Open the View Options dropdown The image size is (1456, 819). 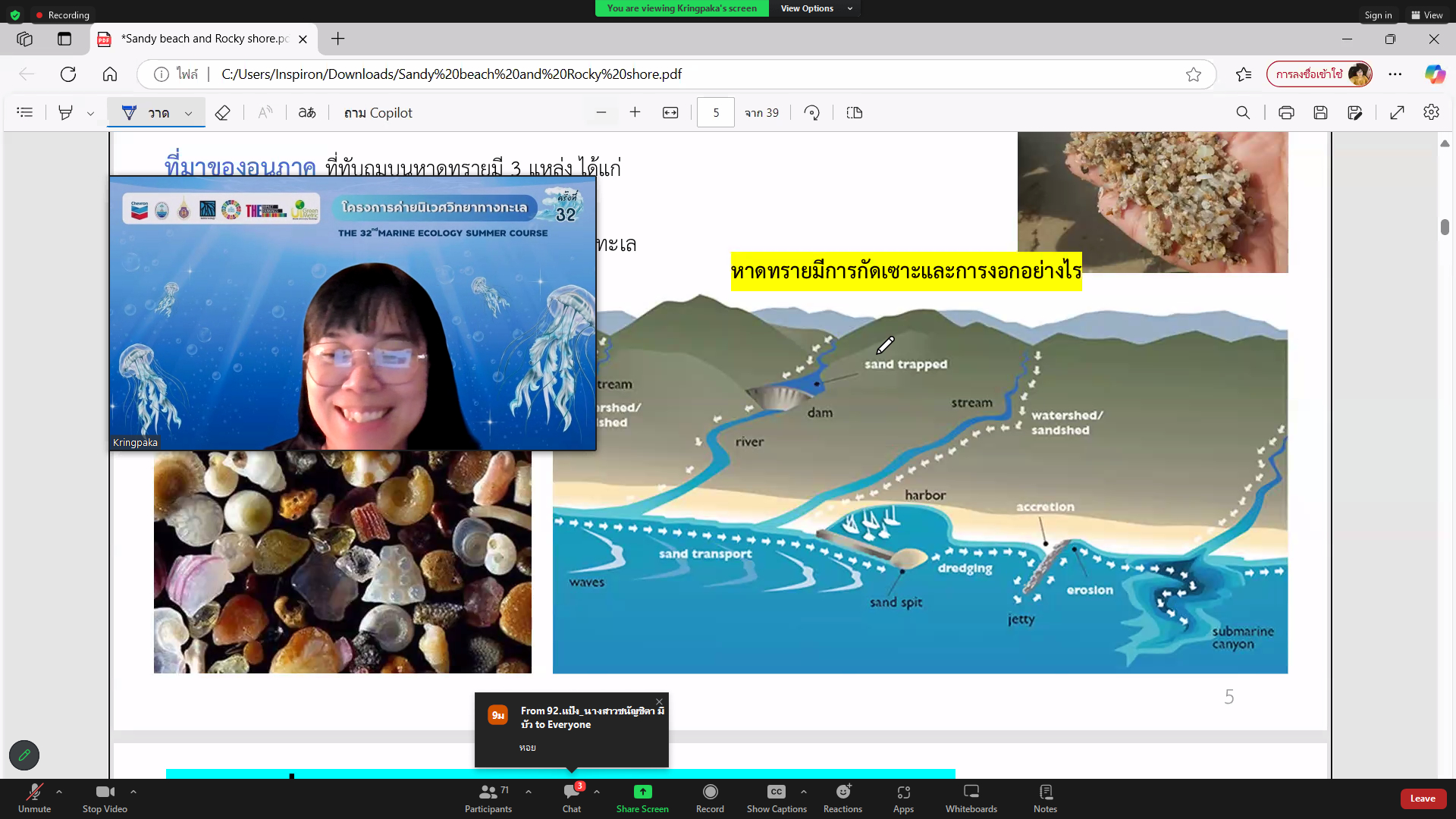point(816,8)
